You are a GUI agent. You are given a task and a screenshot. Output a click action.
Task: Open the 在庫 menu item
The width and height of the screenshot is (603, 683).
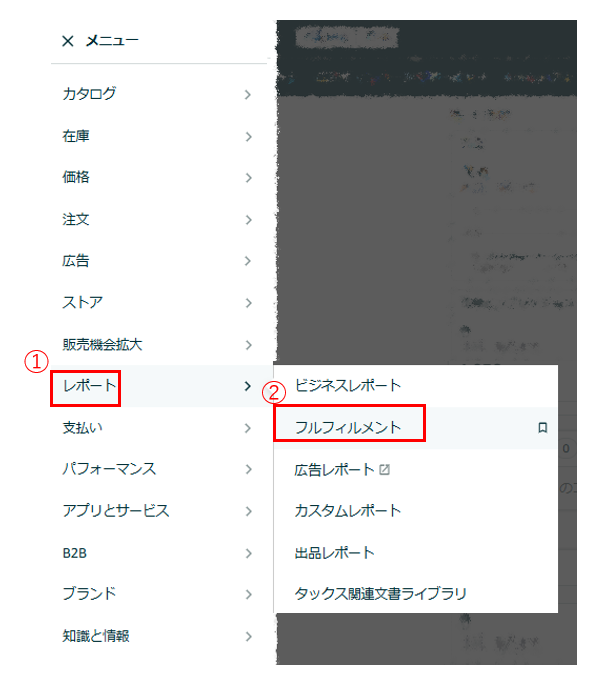coord(76,136)
